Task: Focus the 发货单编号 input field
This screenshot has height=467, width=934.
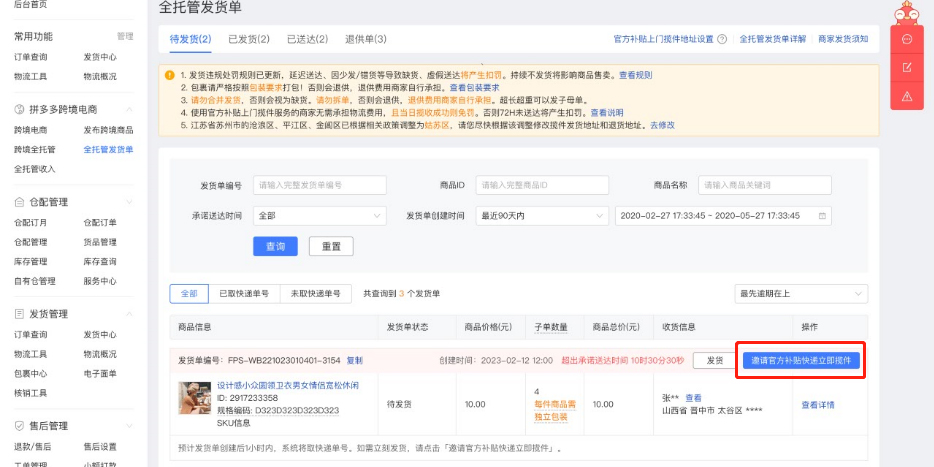Action: point(320,185)
